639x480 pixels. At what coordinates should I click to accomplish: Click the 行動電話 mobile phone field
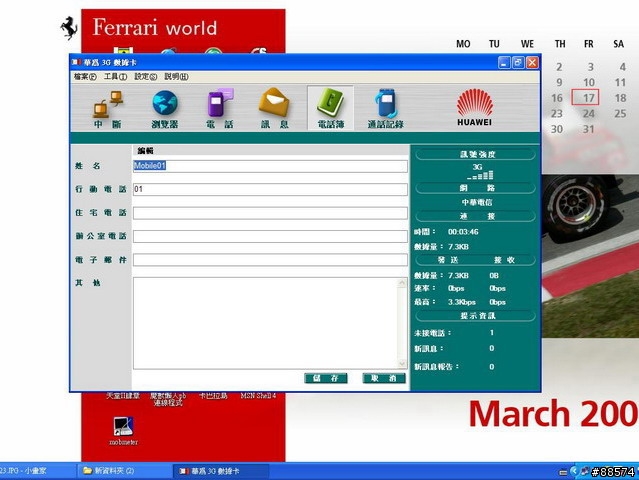pyautogui.click(x=270, y=189)
